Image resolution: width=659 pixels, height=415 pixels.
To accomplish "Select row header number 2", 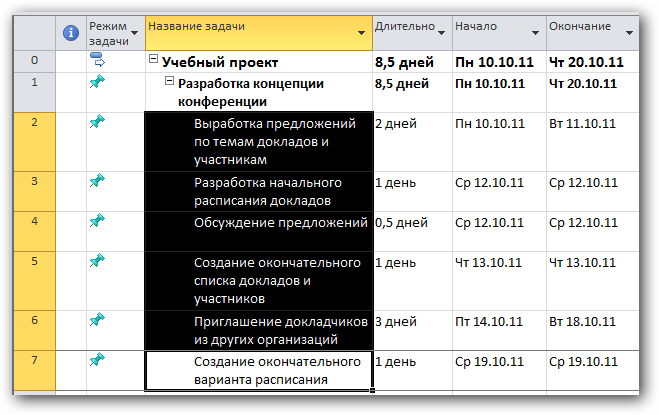I will point(34,142).
